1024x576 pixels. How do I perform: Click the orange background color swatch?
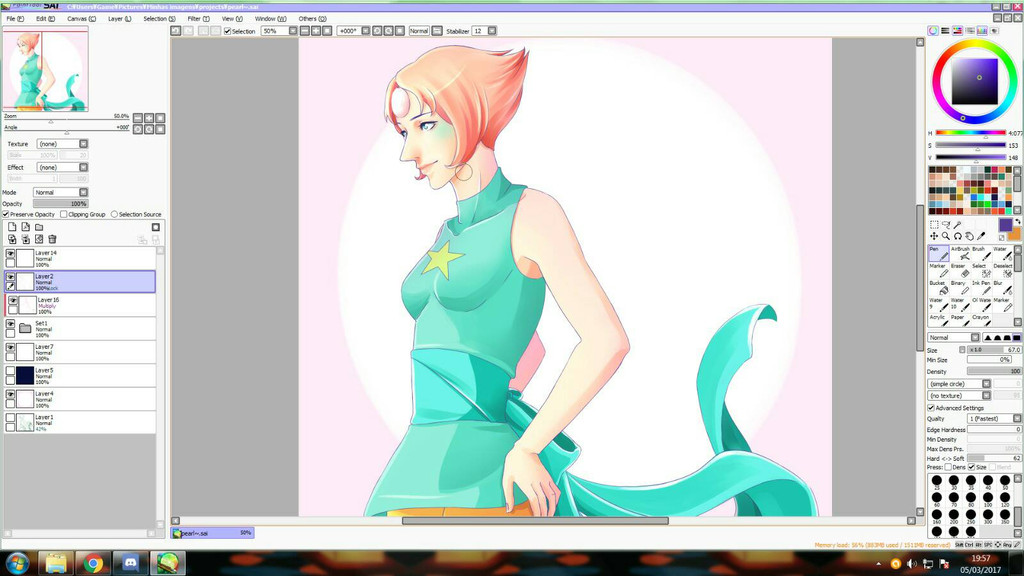(1015, 234)
